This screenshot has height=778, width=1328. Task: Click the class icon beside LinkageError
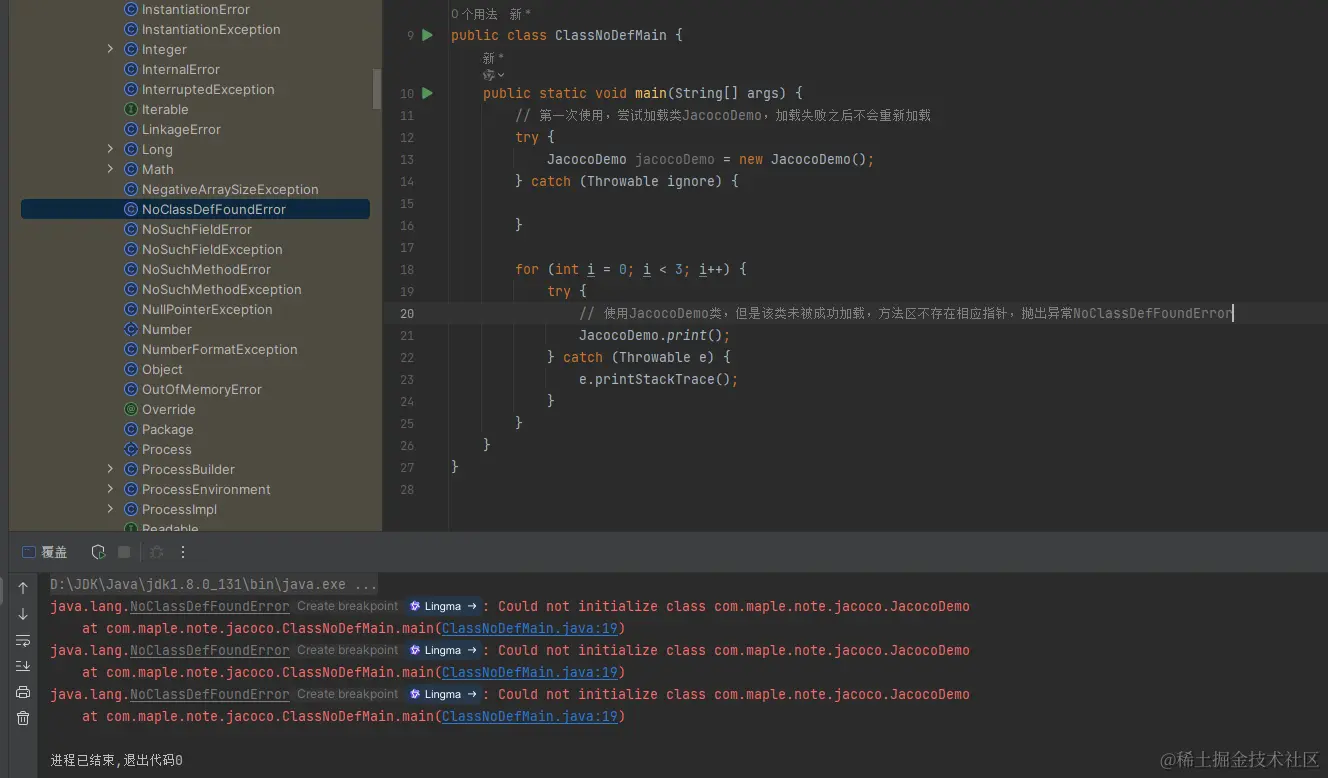pyautogui.click(x=131, y=129)
